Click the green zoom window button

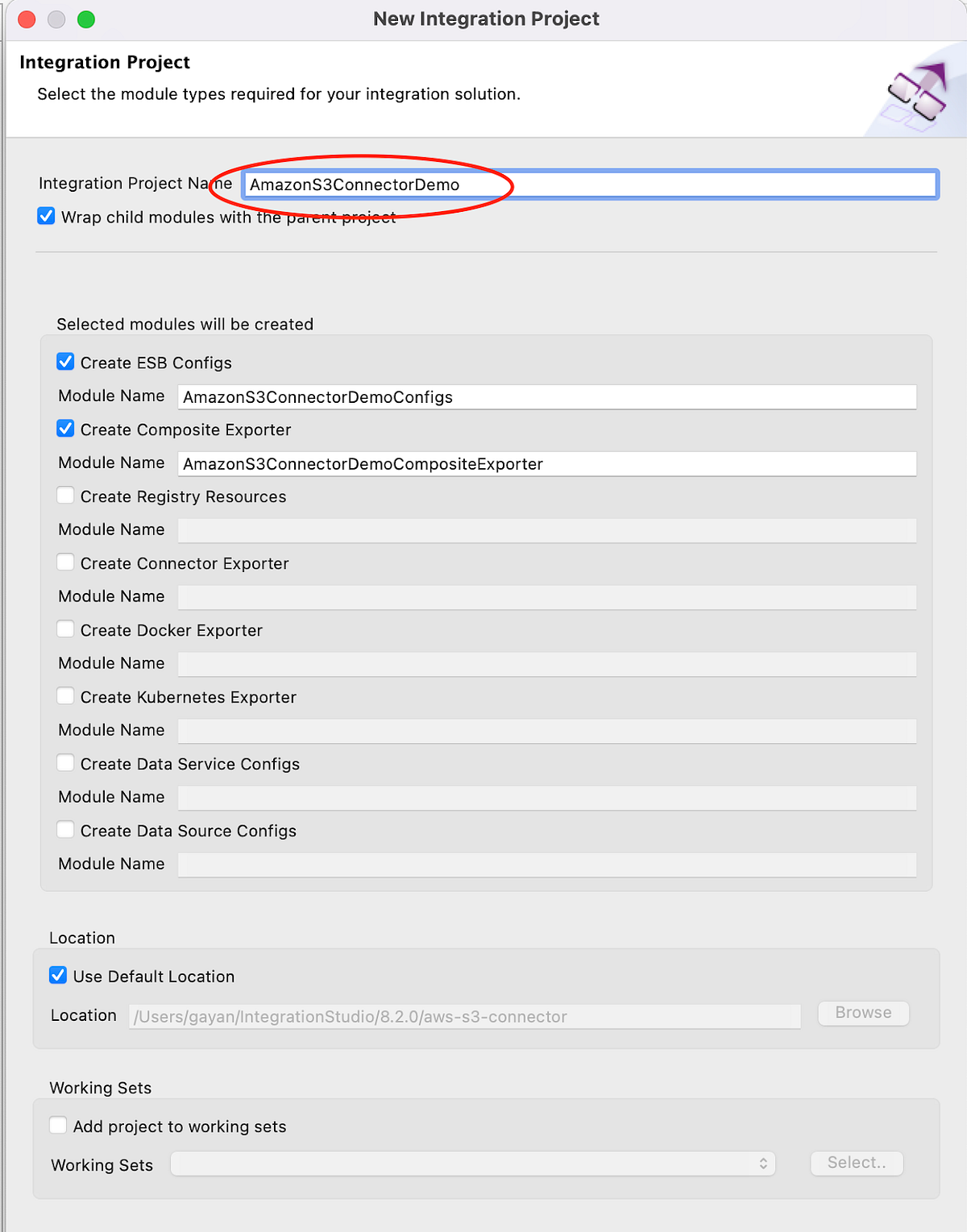point(85,19)
